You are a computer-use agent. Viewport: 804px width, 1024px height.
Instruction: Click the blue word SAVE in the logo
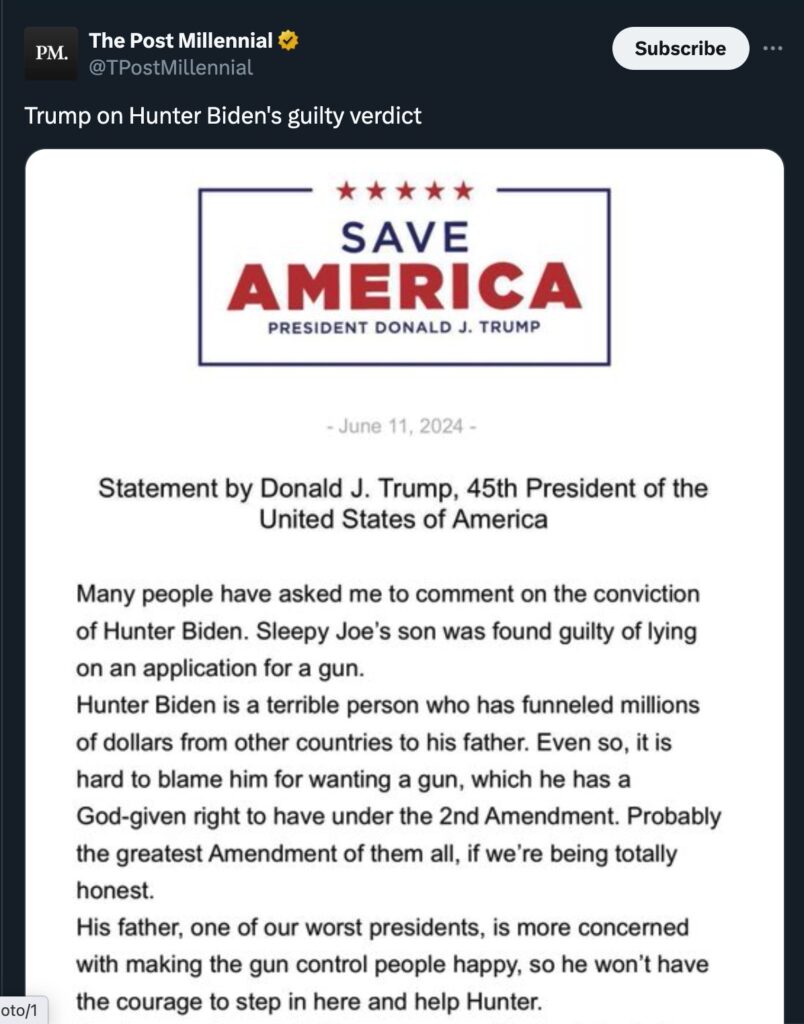[x=404, y=236]
